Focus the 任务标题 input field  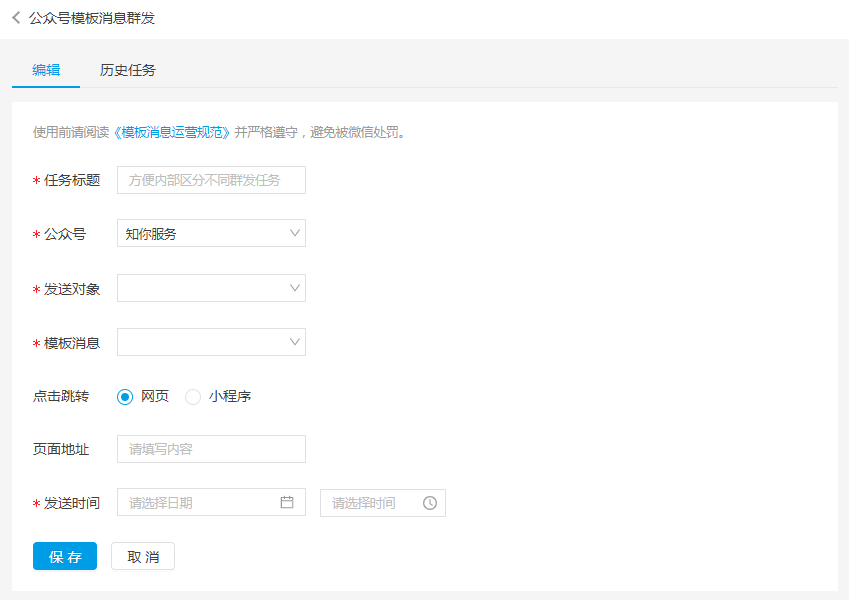pyautogui.click(x=211, y=180)
